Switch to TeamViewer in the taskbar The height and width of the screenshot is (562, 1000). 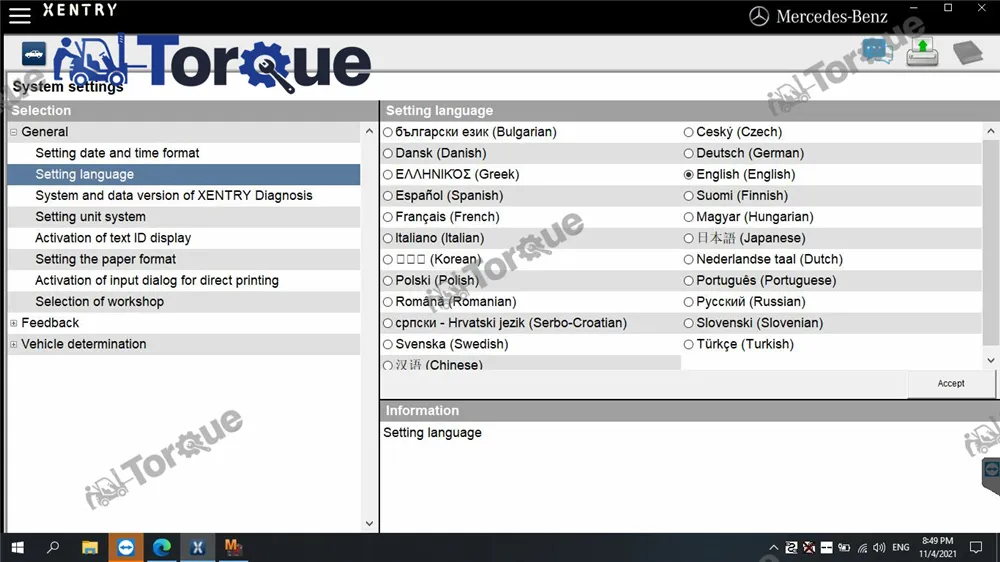click(126, 547)
